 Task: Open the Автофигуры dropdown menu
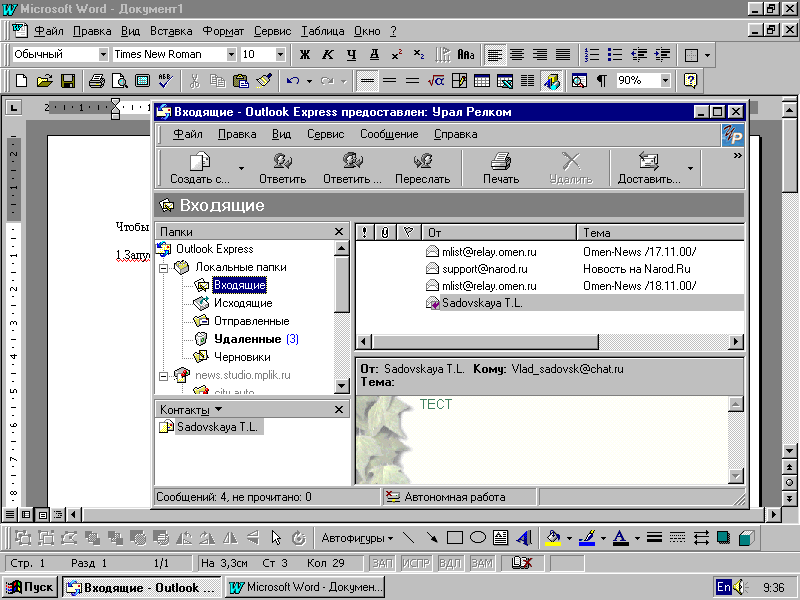point(357,538)
